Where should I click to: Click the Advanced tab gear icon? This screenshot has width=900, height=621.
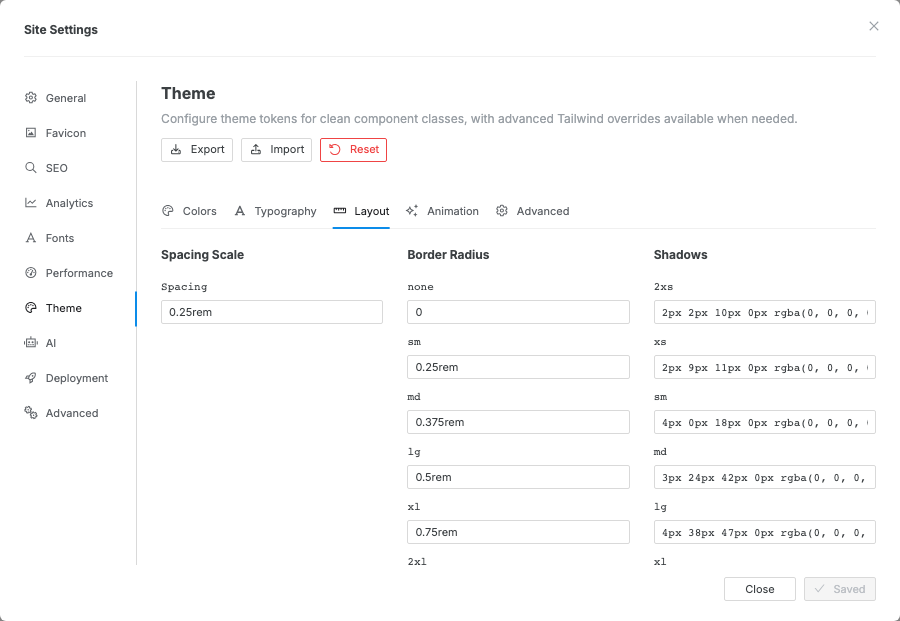point(502,211)
